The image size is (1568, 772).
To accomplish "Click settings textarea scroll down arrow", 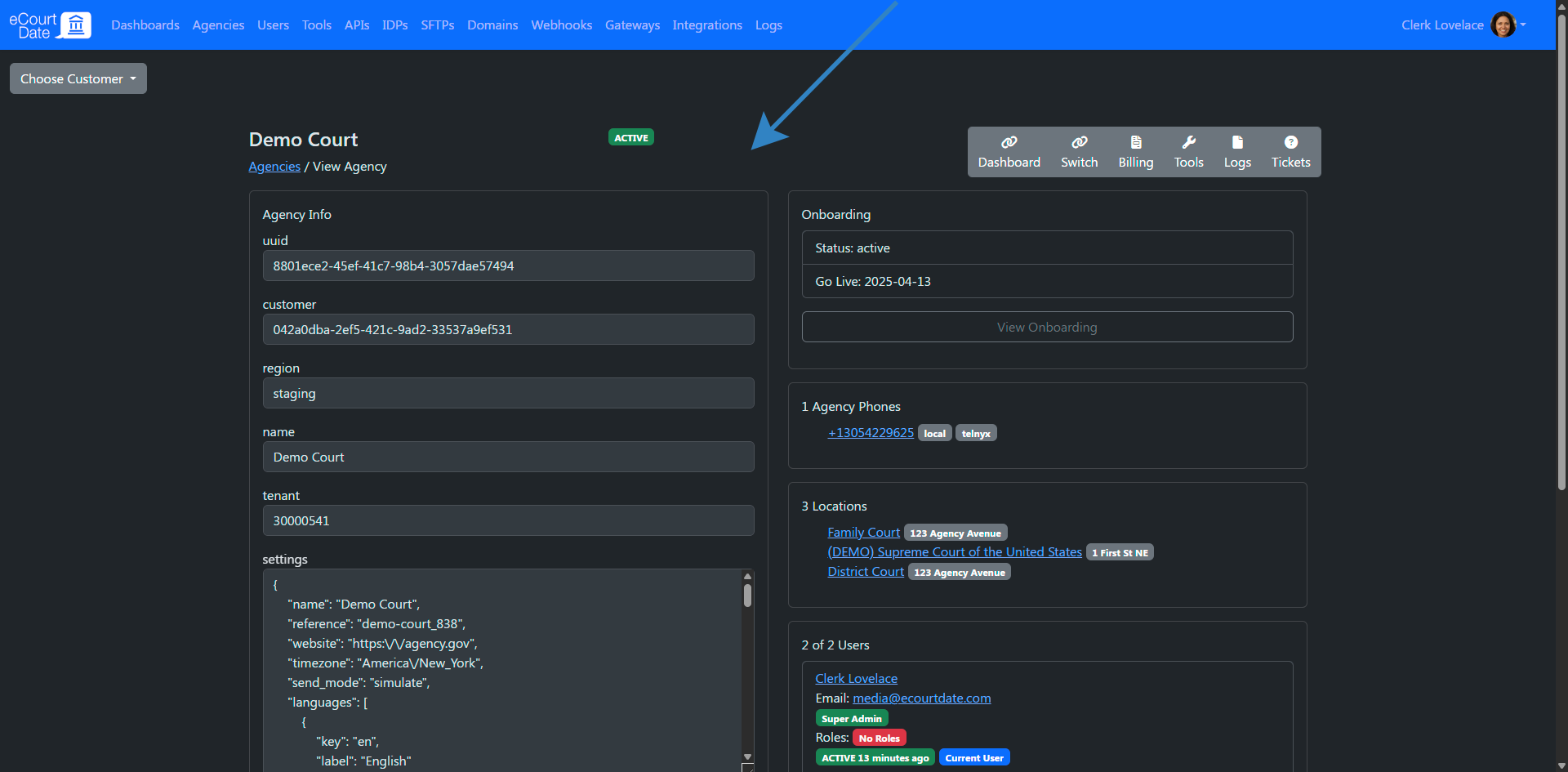I will point(747,756).
